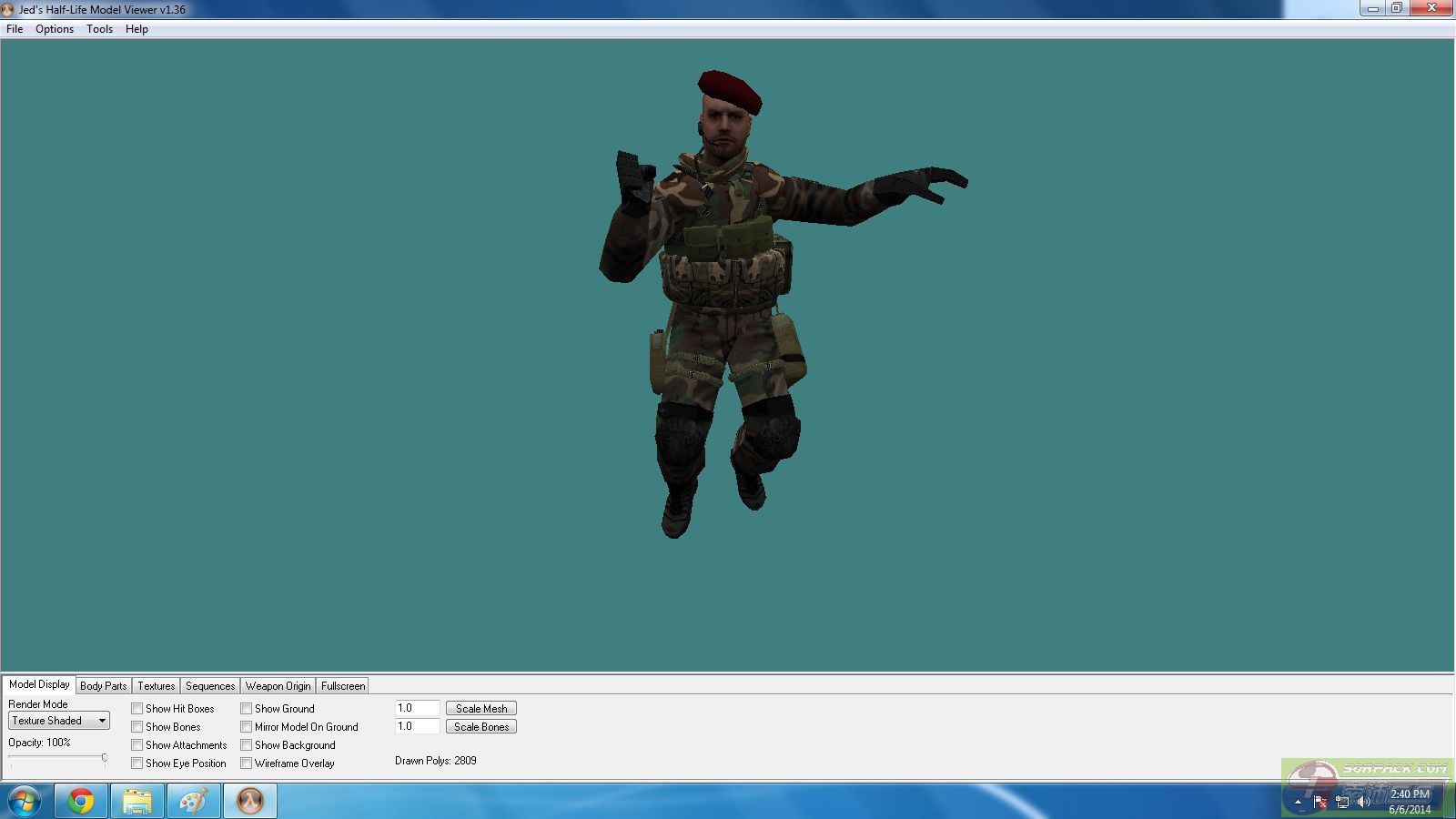Open the Windows Start menu orb
1456x819 pixels.
coord(25,802)
